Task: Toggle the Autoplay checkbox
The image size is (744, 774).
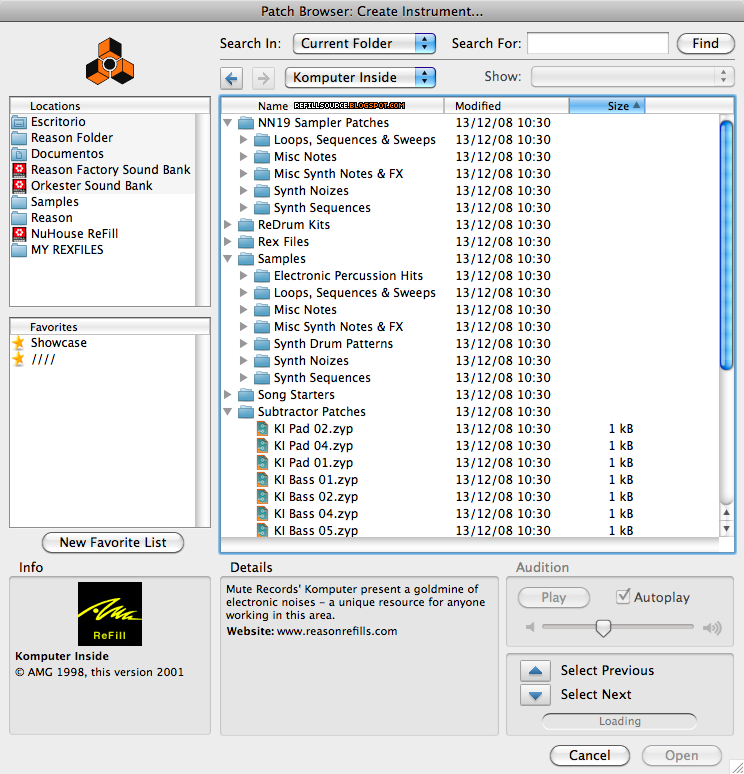Action: point(623,597)
